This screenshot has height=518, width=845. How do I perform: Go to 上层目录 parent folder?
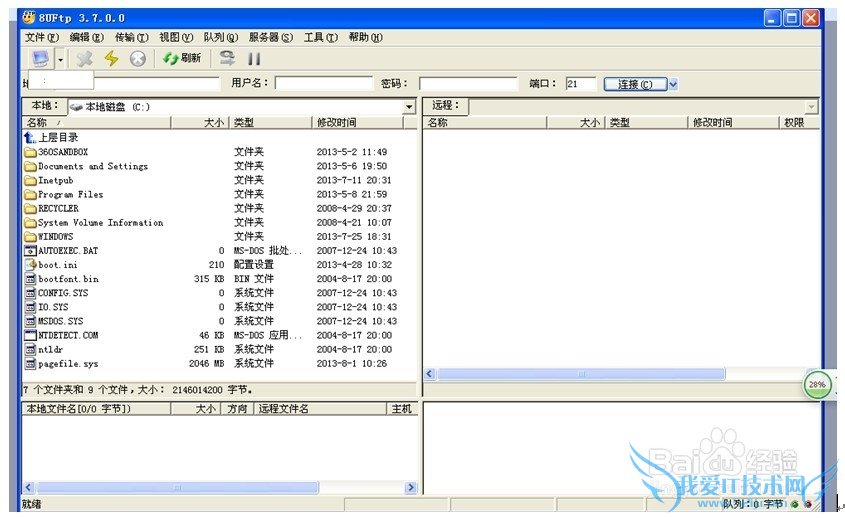pyautogui.click(x=51, y=137)
